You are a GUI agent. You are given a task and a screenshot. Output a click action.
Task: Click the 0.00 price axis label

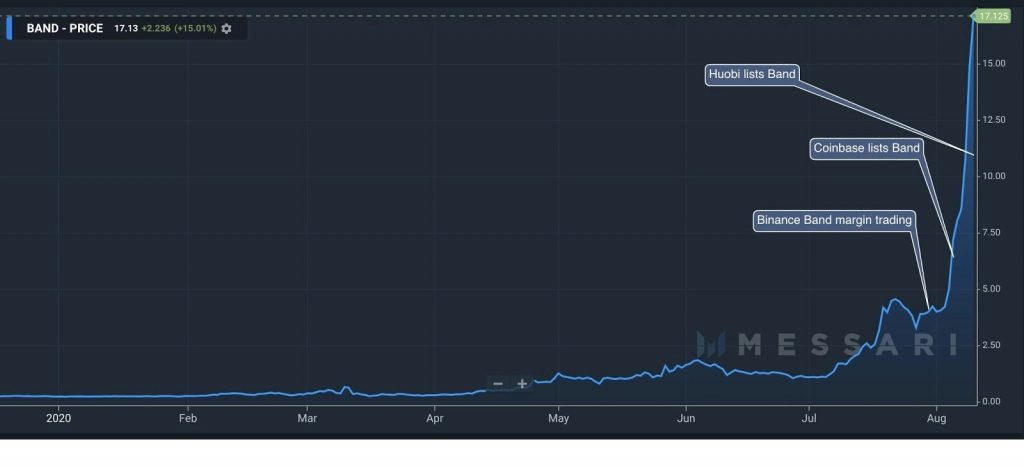993,401
